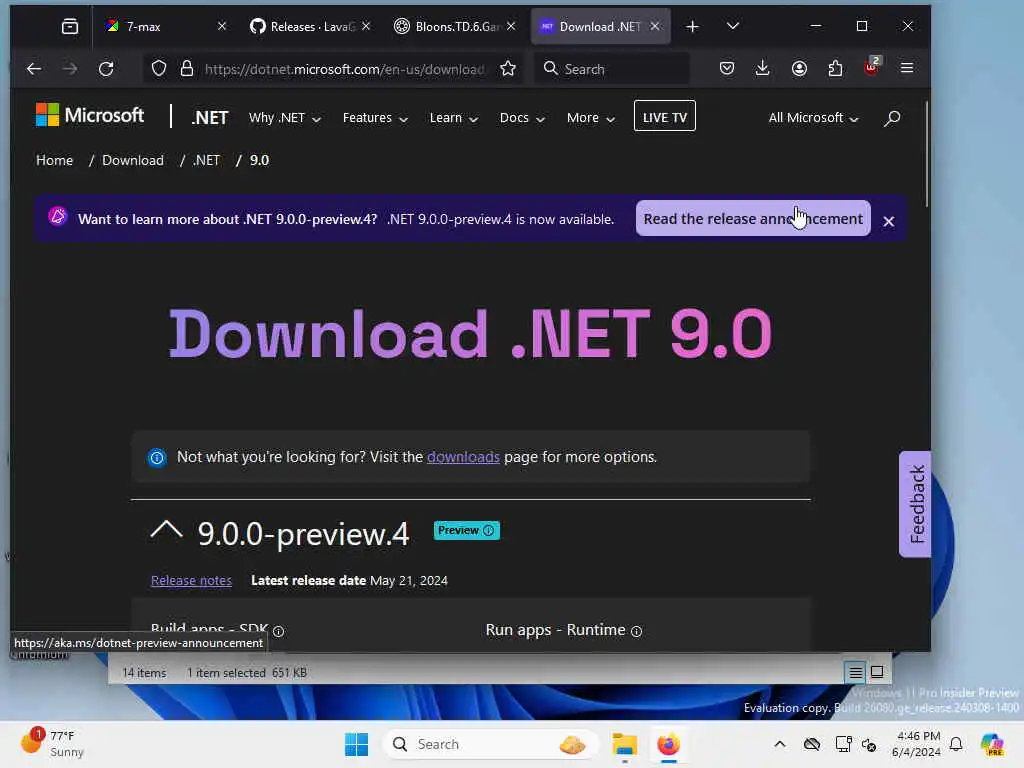
Task: Click the page vertical scrollbar
Action: pos(926,153)
